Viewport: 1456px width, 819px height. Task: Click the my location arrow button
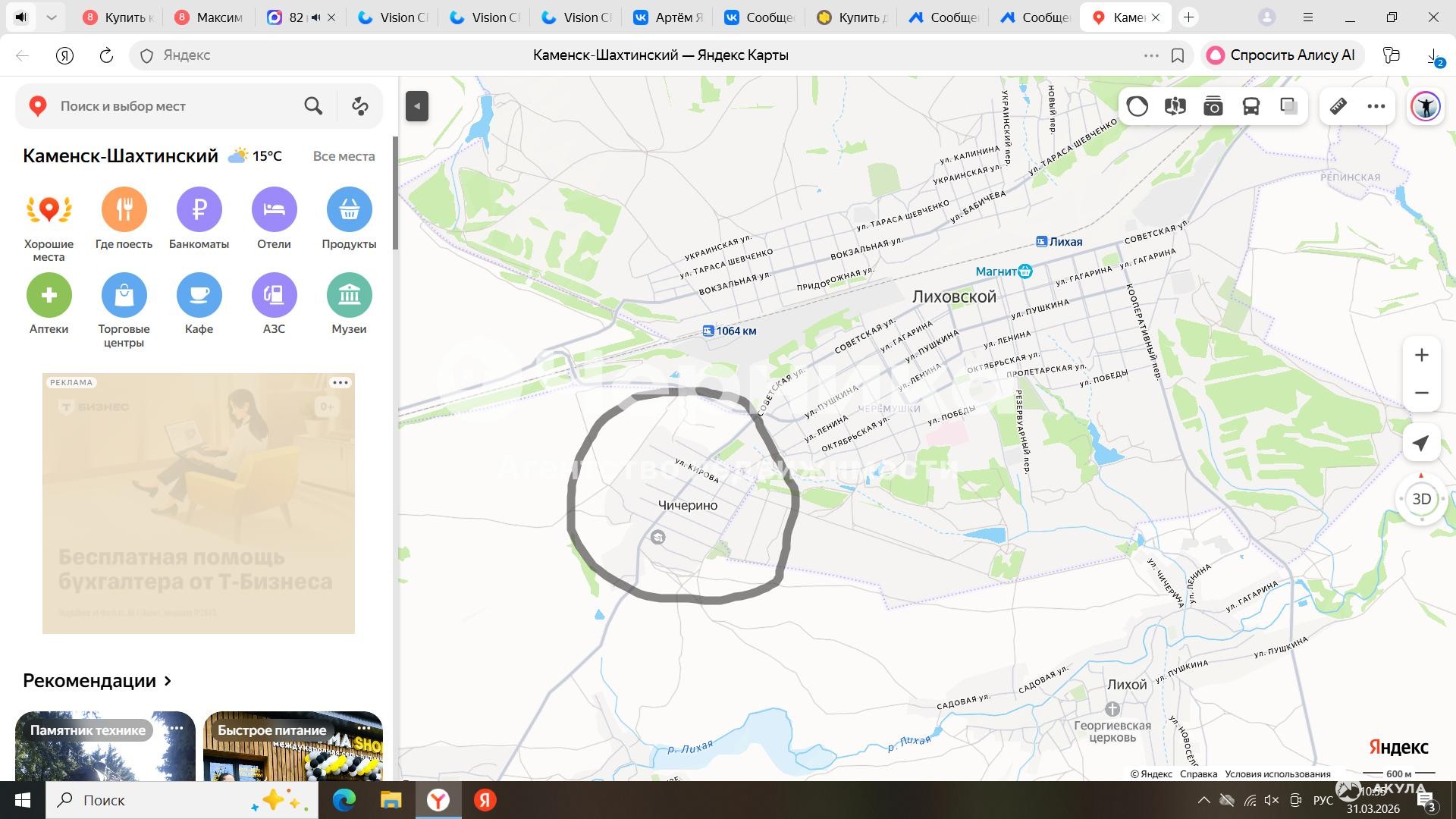(1421, 444)
